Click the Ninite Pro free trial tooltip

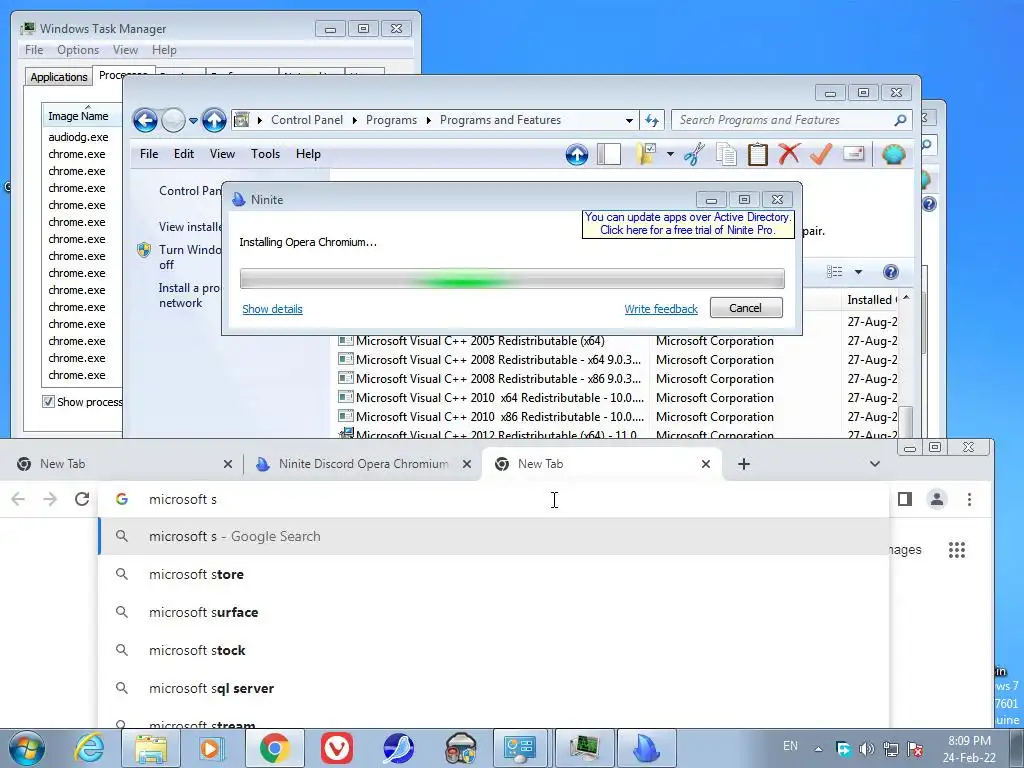pos(688,223)
